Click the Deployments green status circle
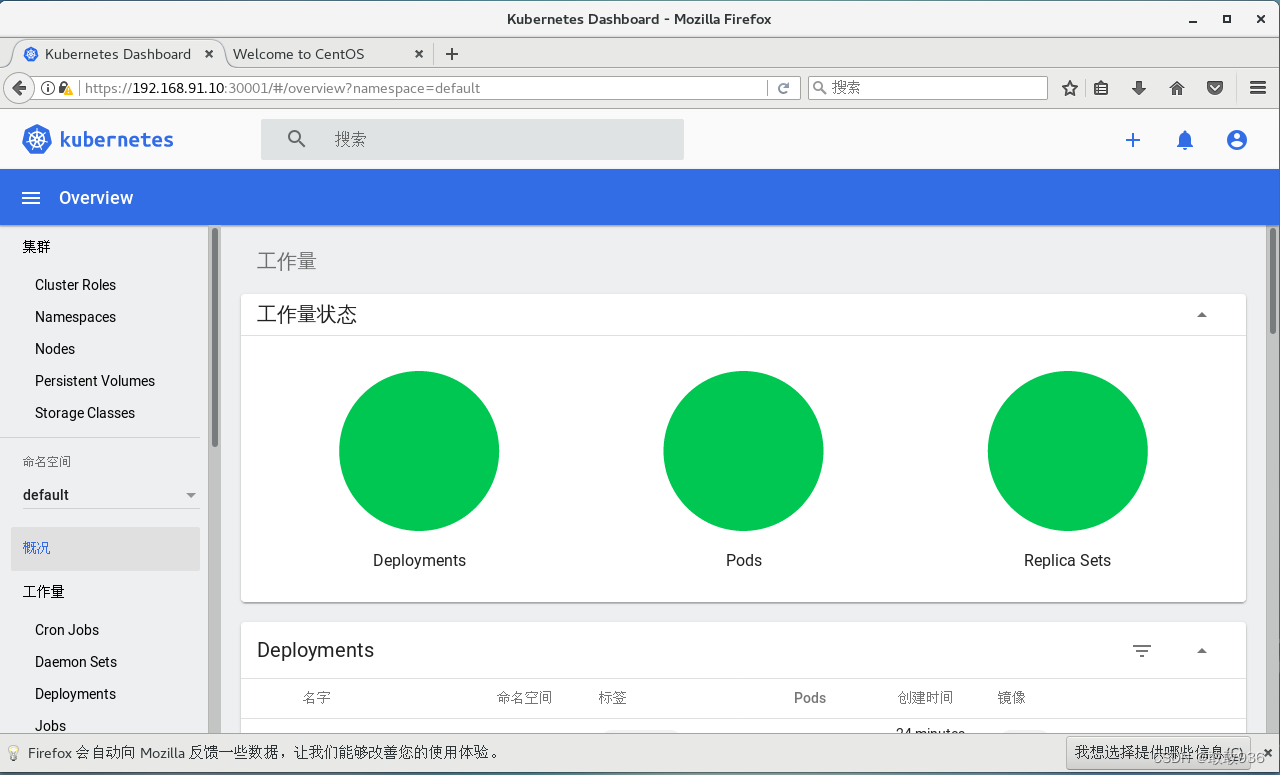Image resolution: width=1280 pixels, height=775 pixels. (x=419, y=451)
